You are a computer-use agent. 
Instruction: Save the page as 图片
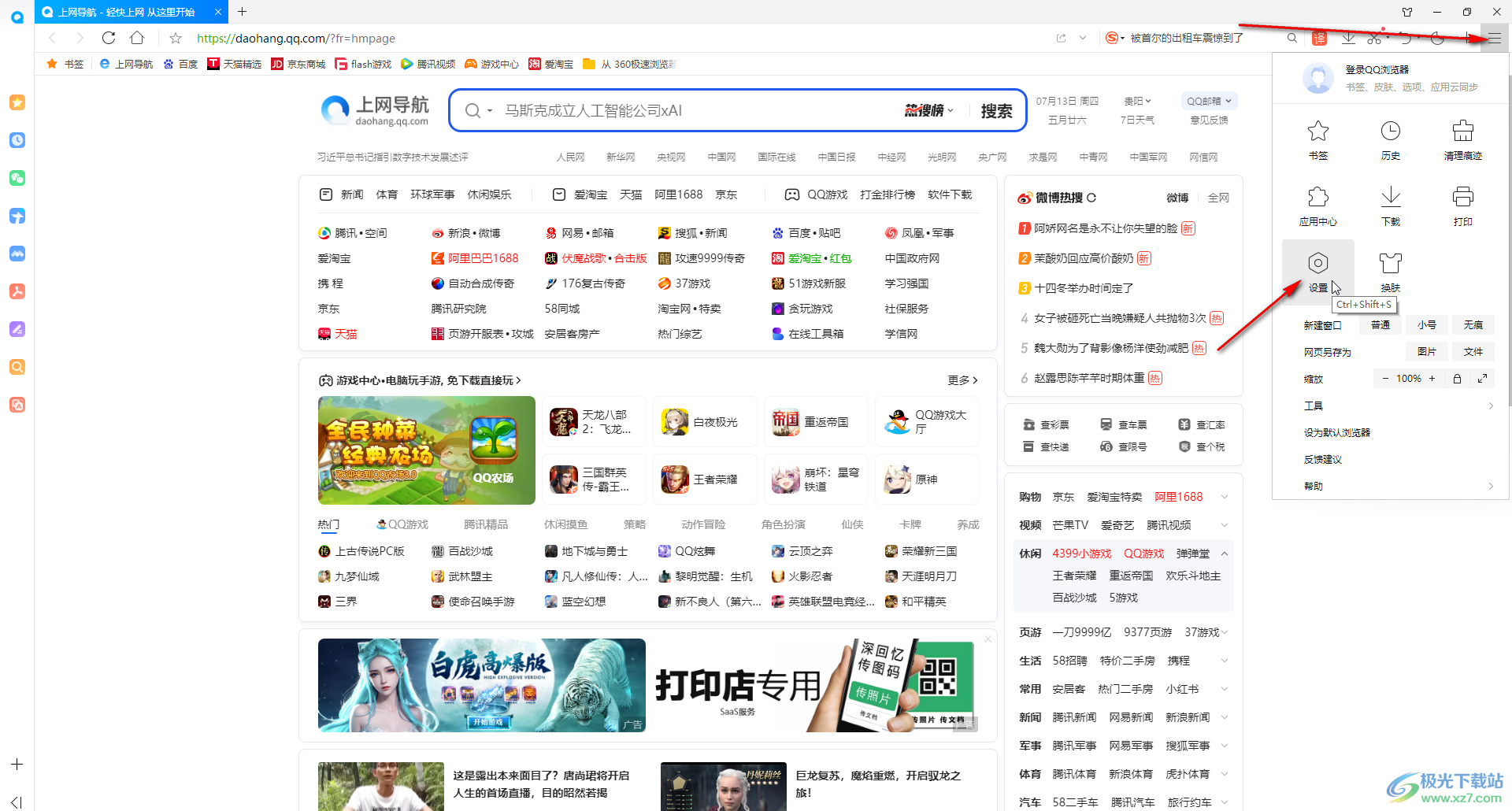click(1427, 352)
